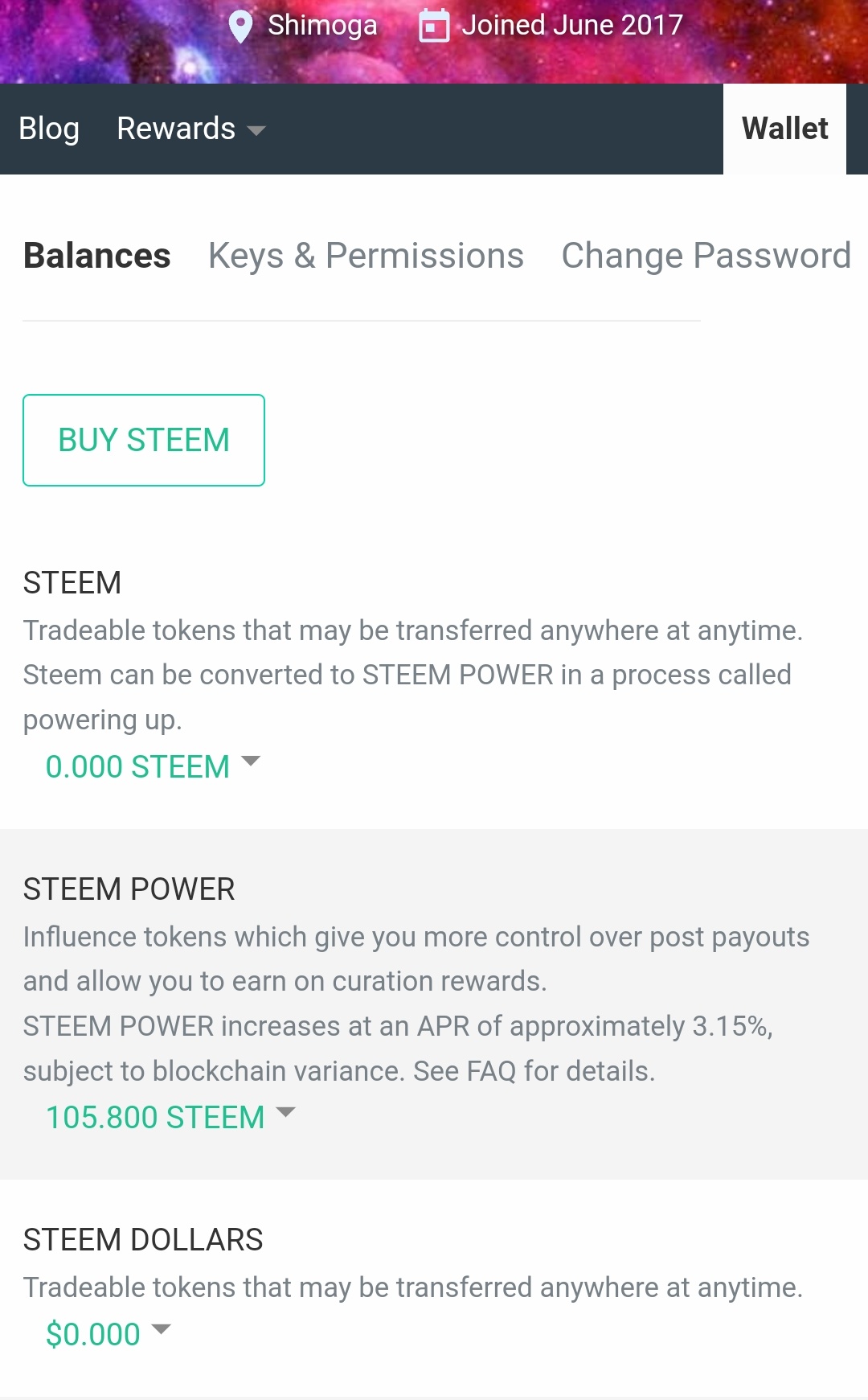868x1400 pixels.
Task: Click the 'See FAQ for details' text
Action: (534, 1071)
